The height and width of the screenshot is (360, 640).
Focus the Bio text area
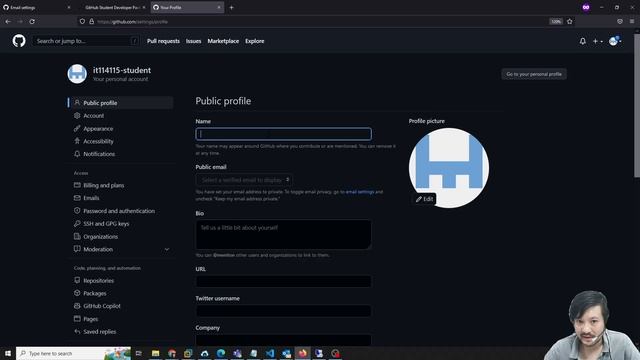pyautogui.click(x=284, y=235)
